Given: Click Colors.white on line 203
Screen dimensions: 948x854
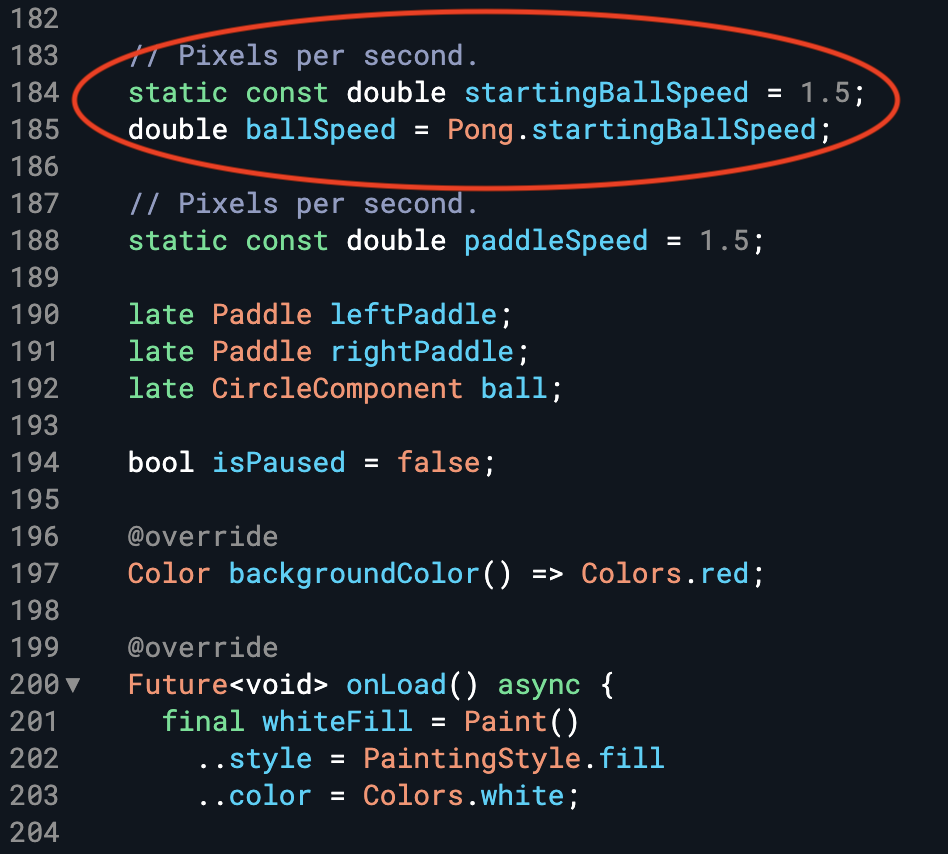Looking at the screenshot, I should point(463,796).
